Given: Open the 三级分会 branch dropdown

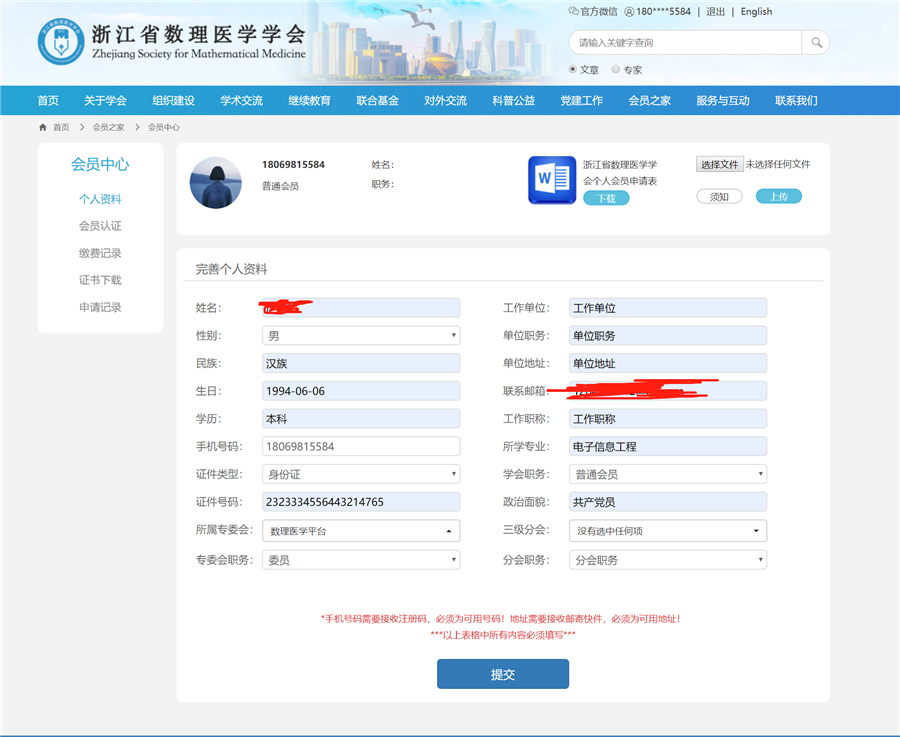Looking at the screenshot, I should click(668, 531).
